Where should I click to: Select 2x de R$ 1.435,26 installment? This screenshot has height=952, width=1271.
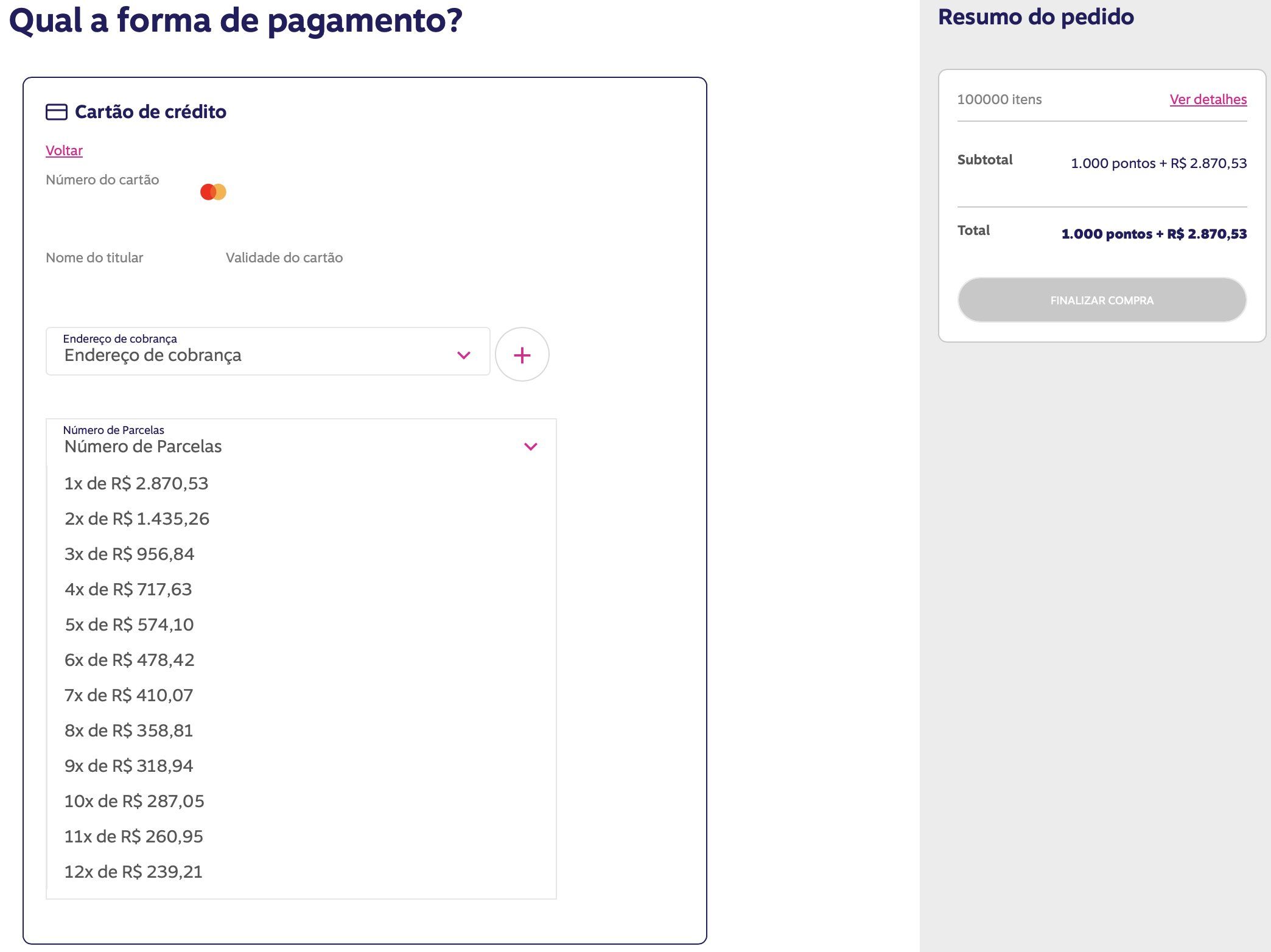pyautogui.click(x=301, y=519)
